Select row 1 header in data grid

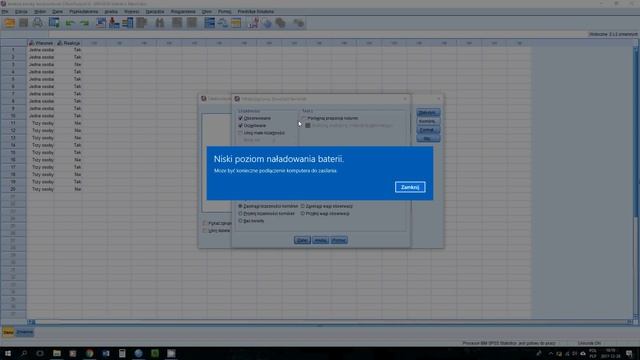coord(13,50)
